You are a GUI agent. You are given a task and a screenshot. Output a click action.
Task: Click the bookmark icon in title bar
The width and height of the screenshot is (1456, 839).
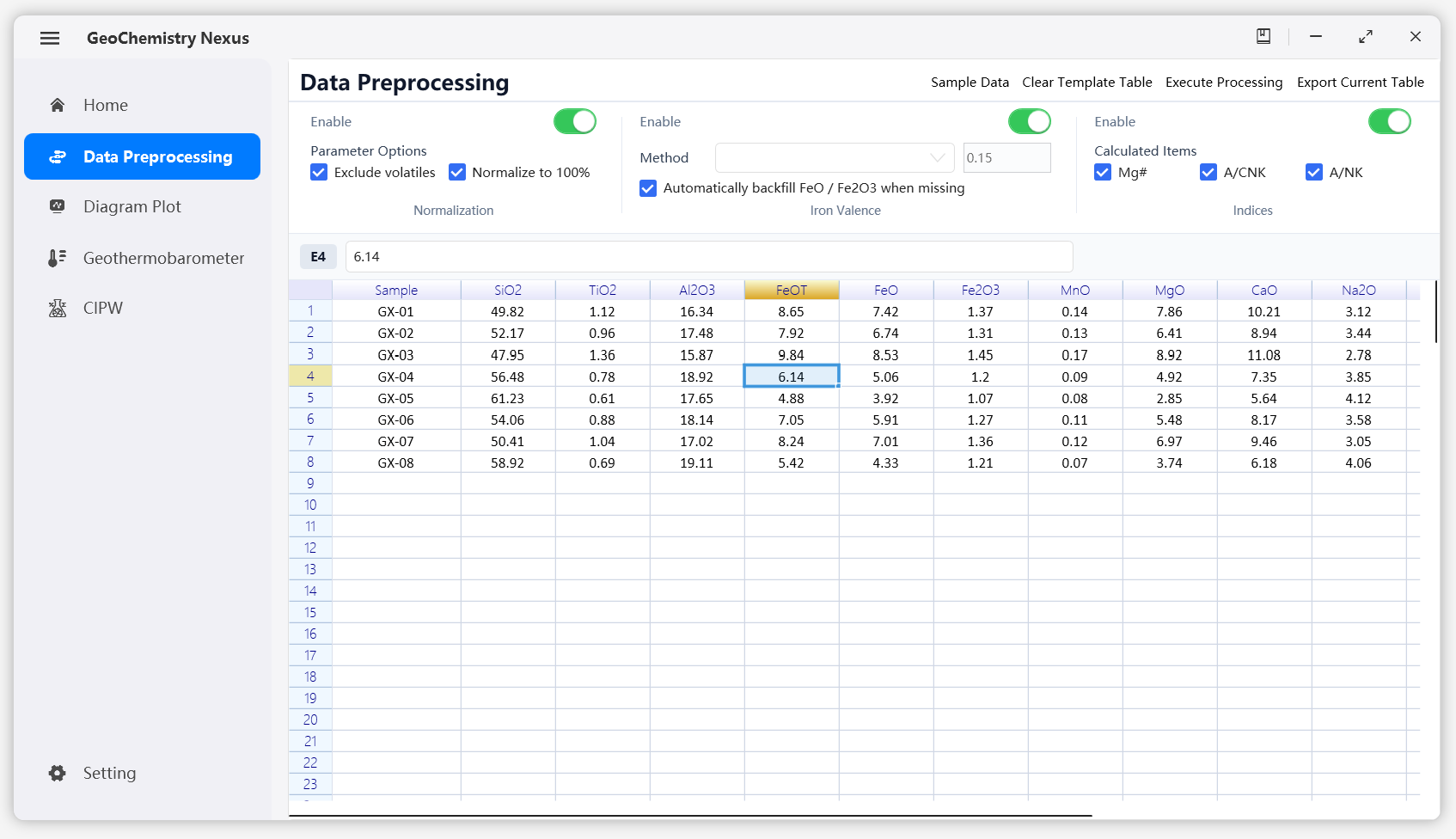click(1263, 36)
